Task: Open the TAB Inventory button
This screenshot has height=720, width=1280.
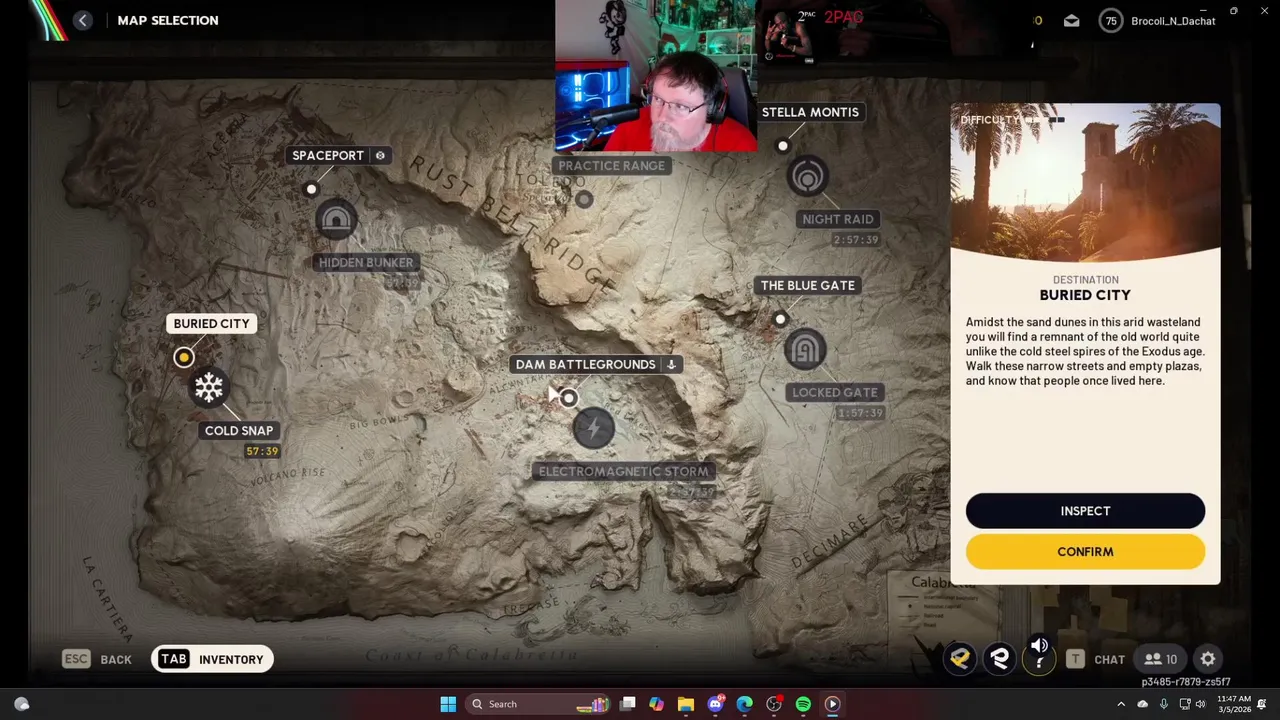Action: pos(212,659)
